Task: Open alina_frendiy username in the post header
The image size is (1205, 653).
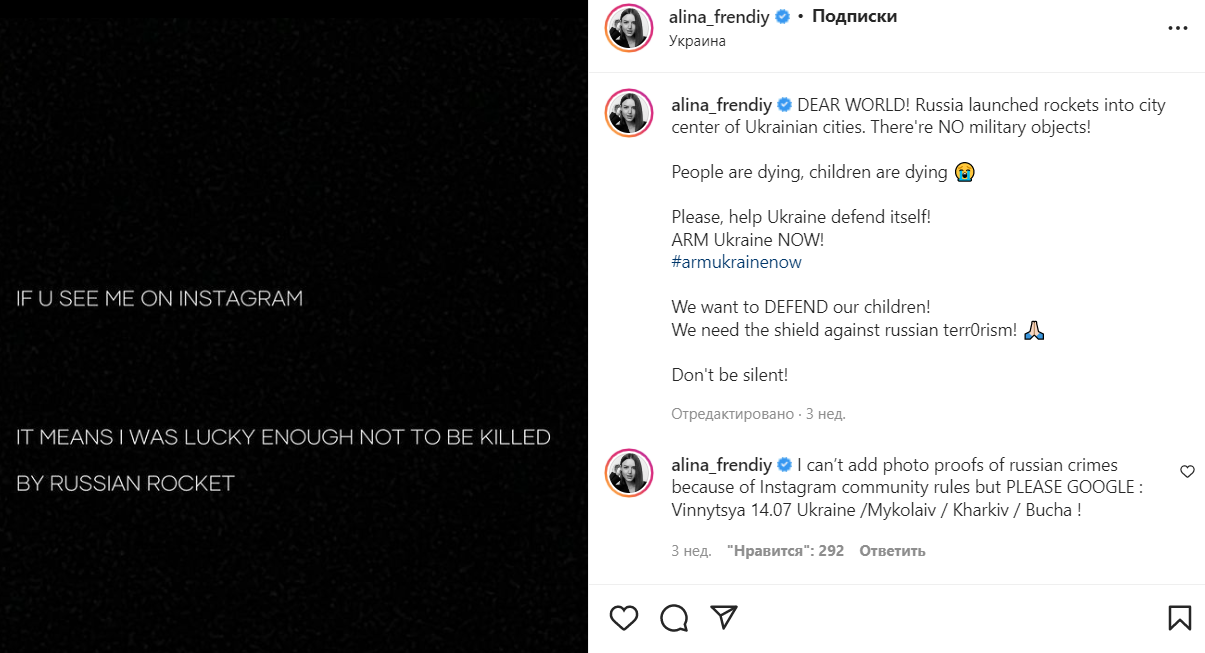Action: pos(719,17)
